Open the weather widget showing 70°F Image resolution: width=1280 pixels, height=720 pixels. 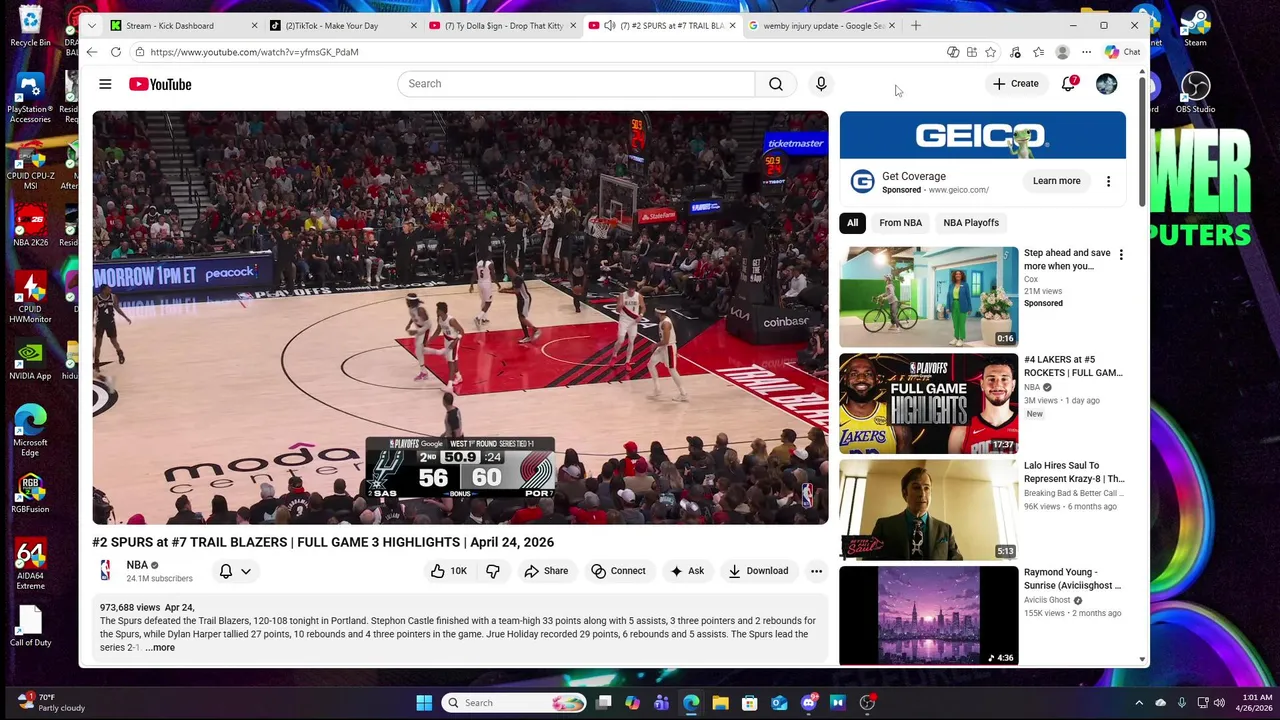pos(52,703)
